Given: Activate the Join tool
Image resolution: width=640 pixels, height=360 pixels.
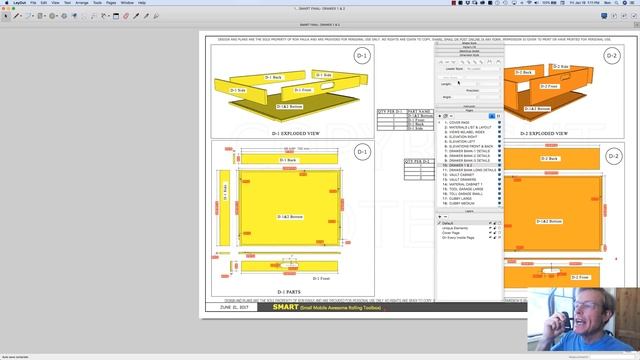Looking at the screenshot, I should pyautogui.click(x=156, y=16).
